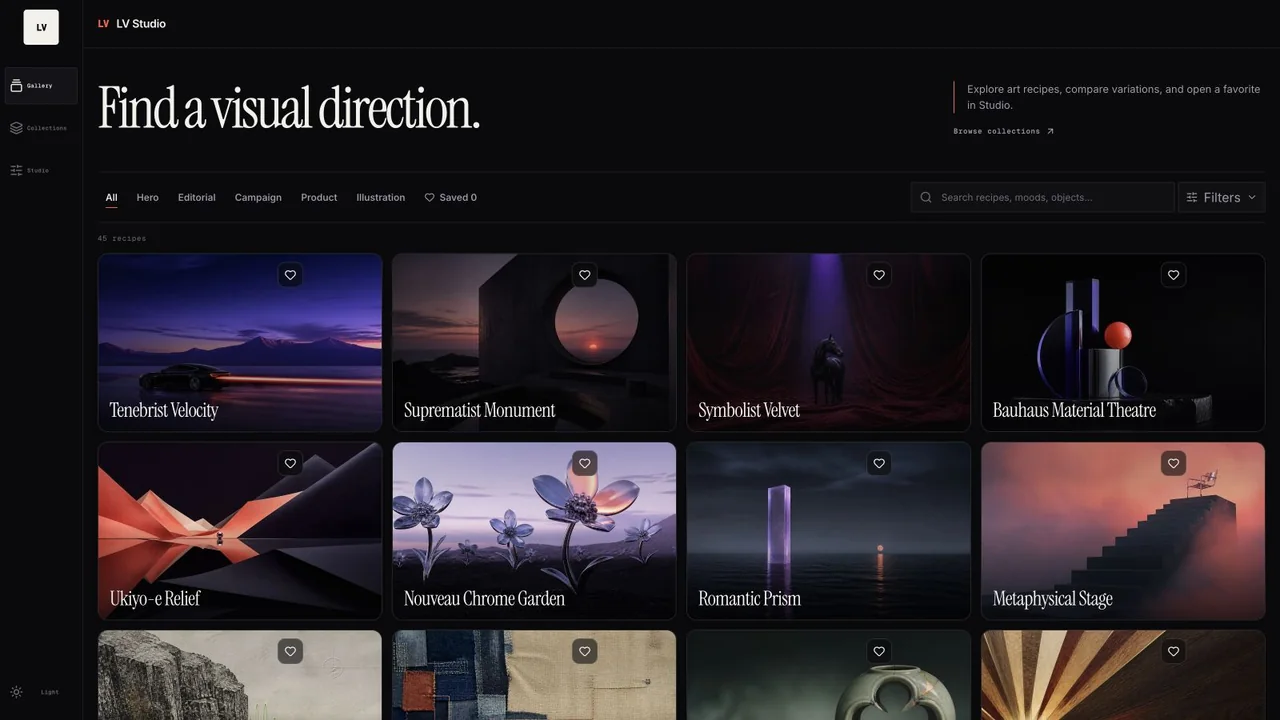Filter by the Product tab
The width and height of the screenshot is (1280, 720).
tap(319, 198)
